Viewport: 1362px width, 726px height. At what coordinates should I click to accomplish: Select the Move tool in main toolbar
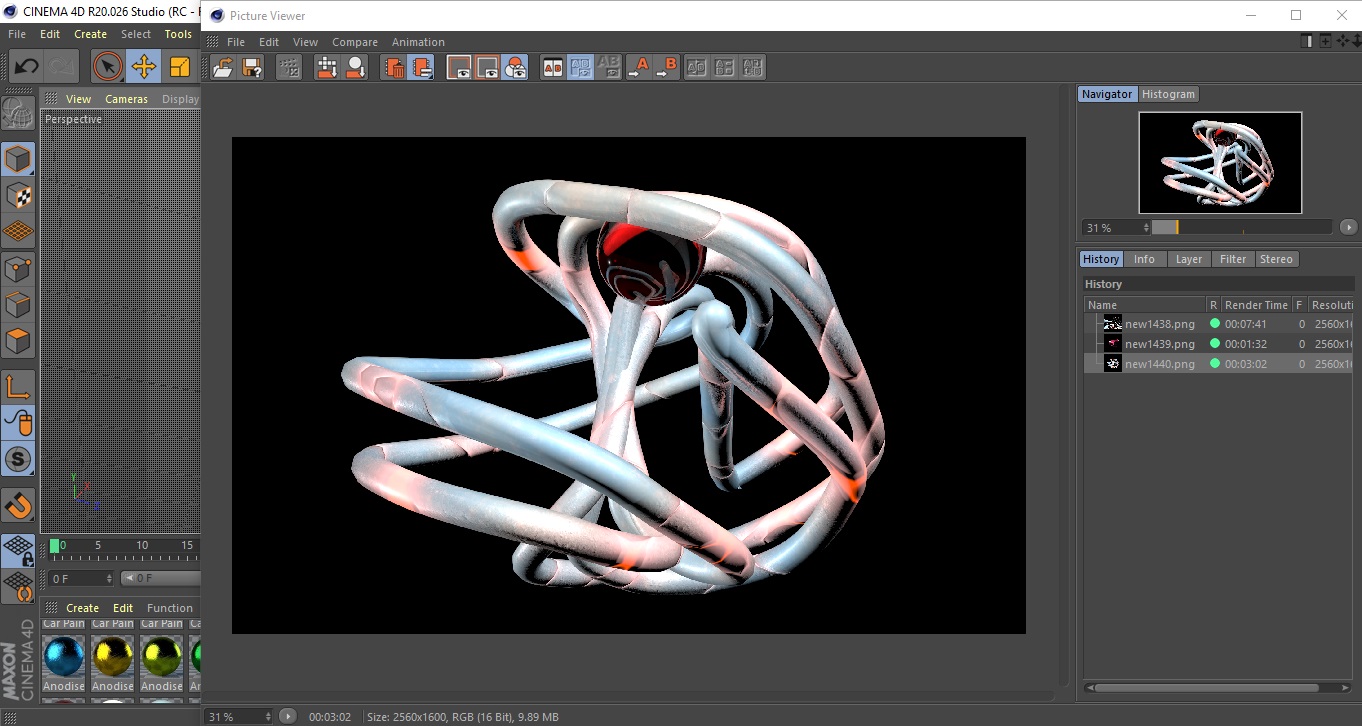[144, 67]
